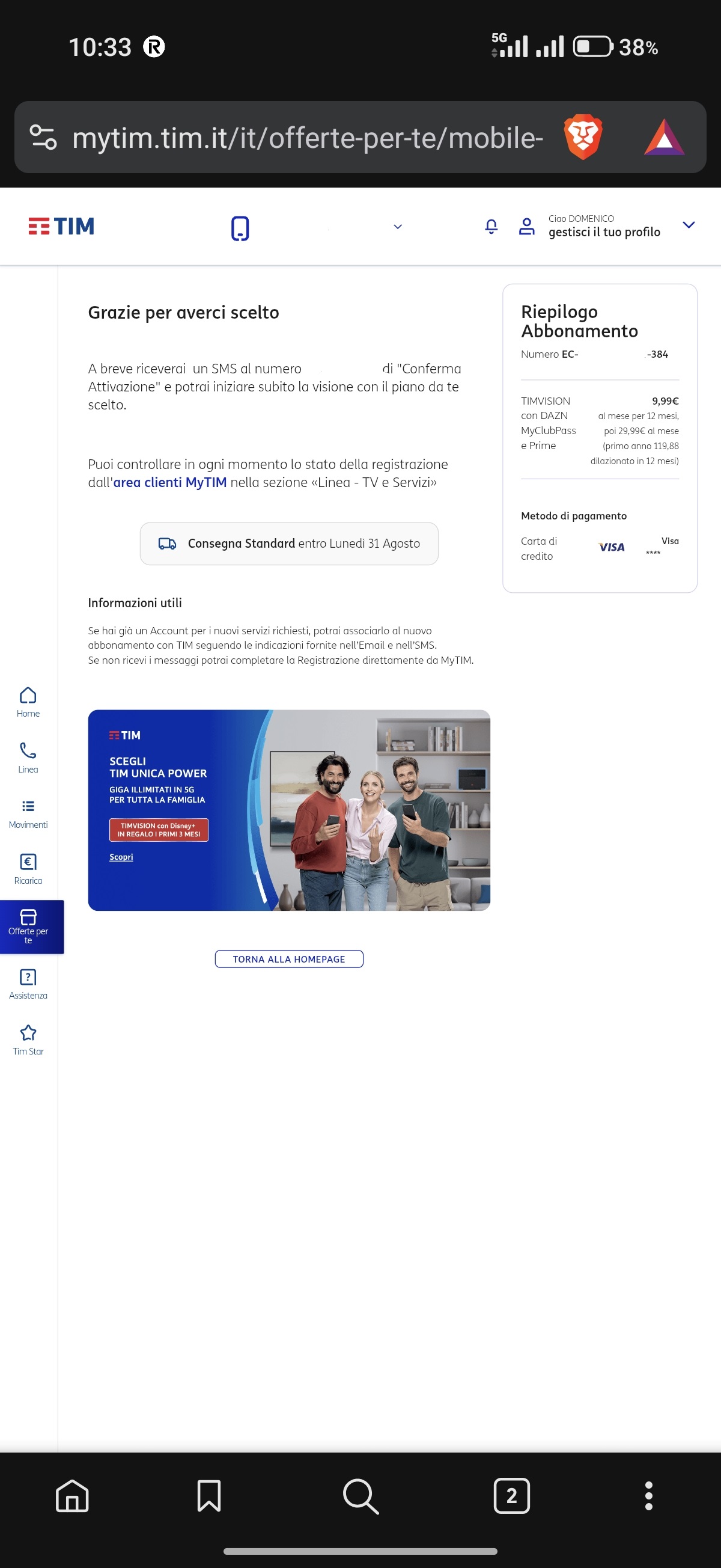
Task: Click Metodo di pagamento label
Action: point(574,516)
